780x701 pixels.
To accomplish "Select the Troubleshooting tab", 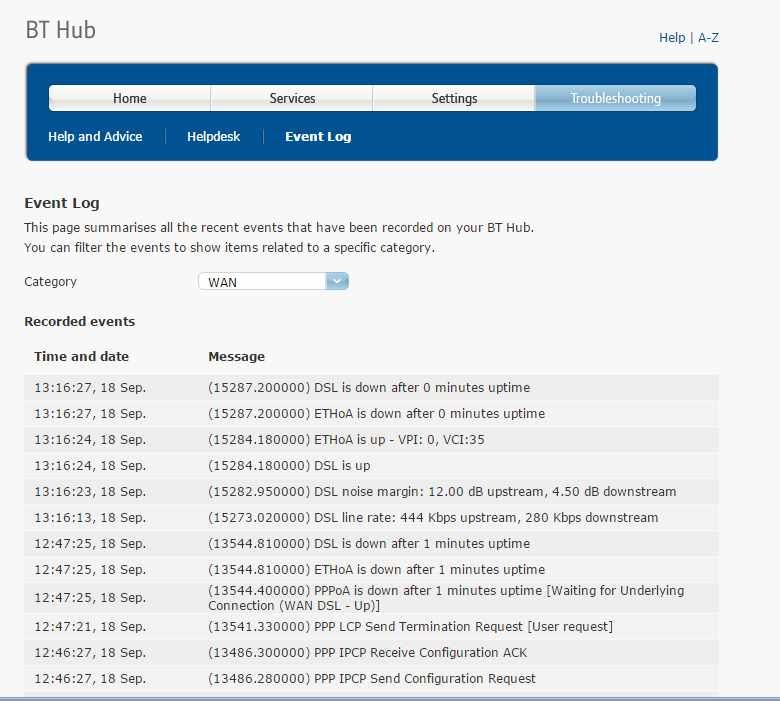I will click(615, 98).
